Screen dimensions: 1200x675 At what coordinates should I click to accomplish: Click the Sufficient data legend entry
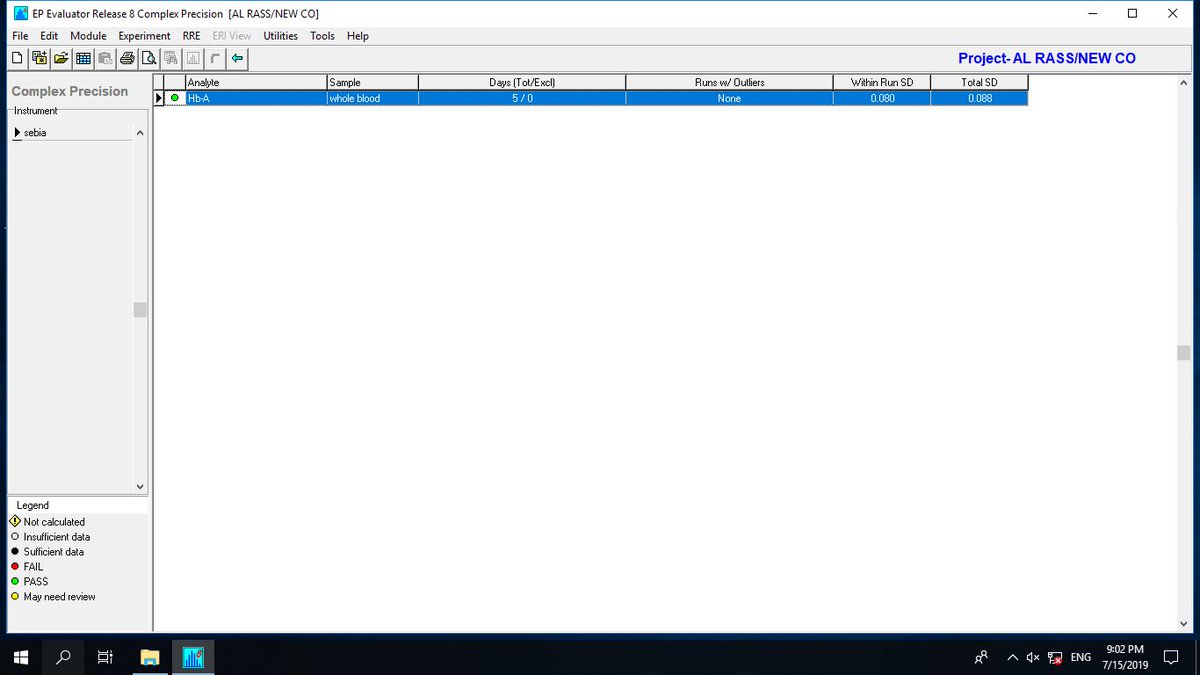pos(47,551)
